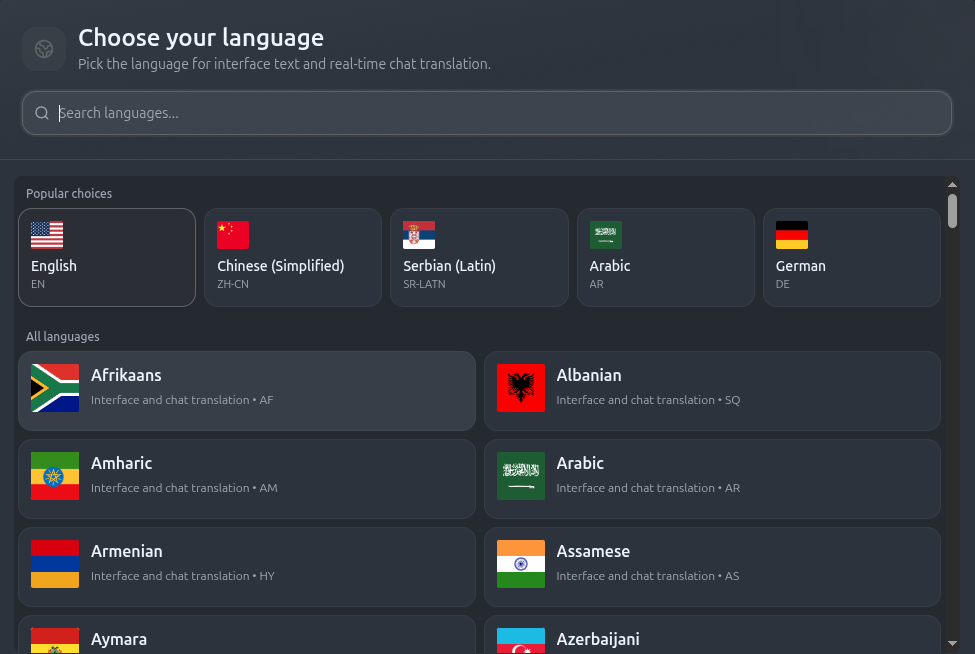Viewport: 975px width, 654px height.
Task: Click the Armenian tricolor flag icon
Action: 55,564
